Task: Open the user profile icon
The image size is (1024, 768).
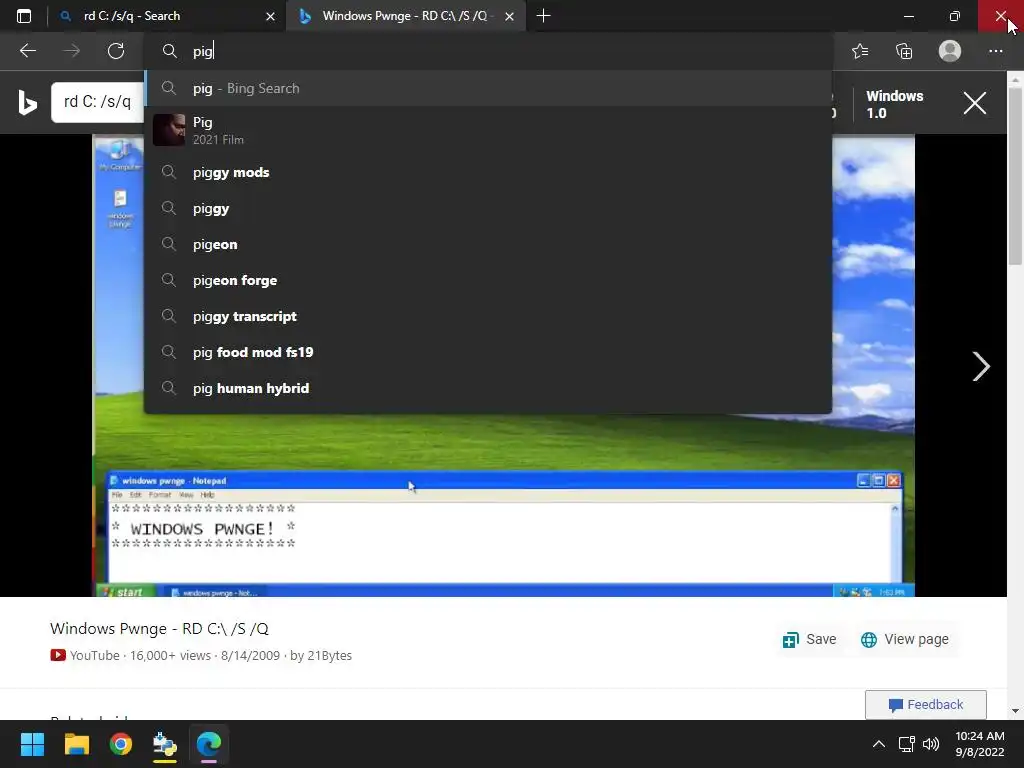Action: pyautogui.click(x=950, y=51)
